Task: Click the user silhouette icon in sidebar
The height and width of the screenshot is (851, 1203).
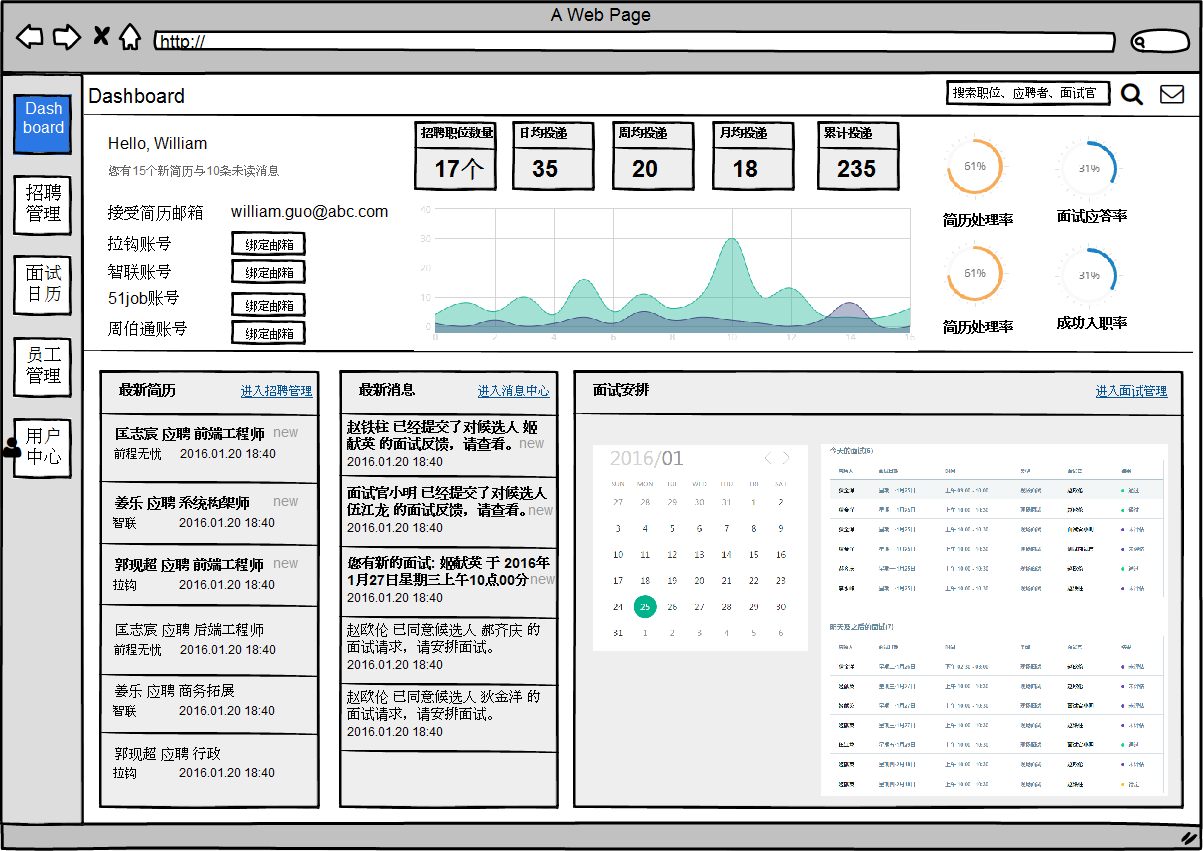Action: click(x=12, y=447)
